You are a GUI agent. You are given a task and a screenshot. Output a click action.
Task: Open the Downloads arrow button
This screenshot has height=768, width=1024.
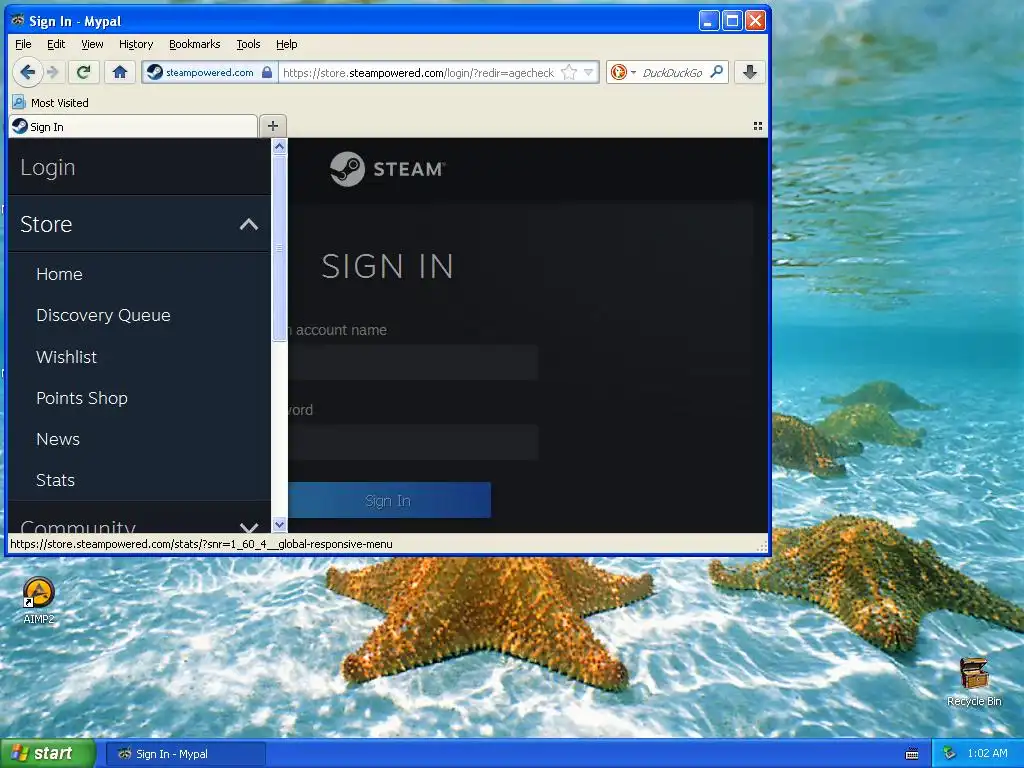coord(750,72)
